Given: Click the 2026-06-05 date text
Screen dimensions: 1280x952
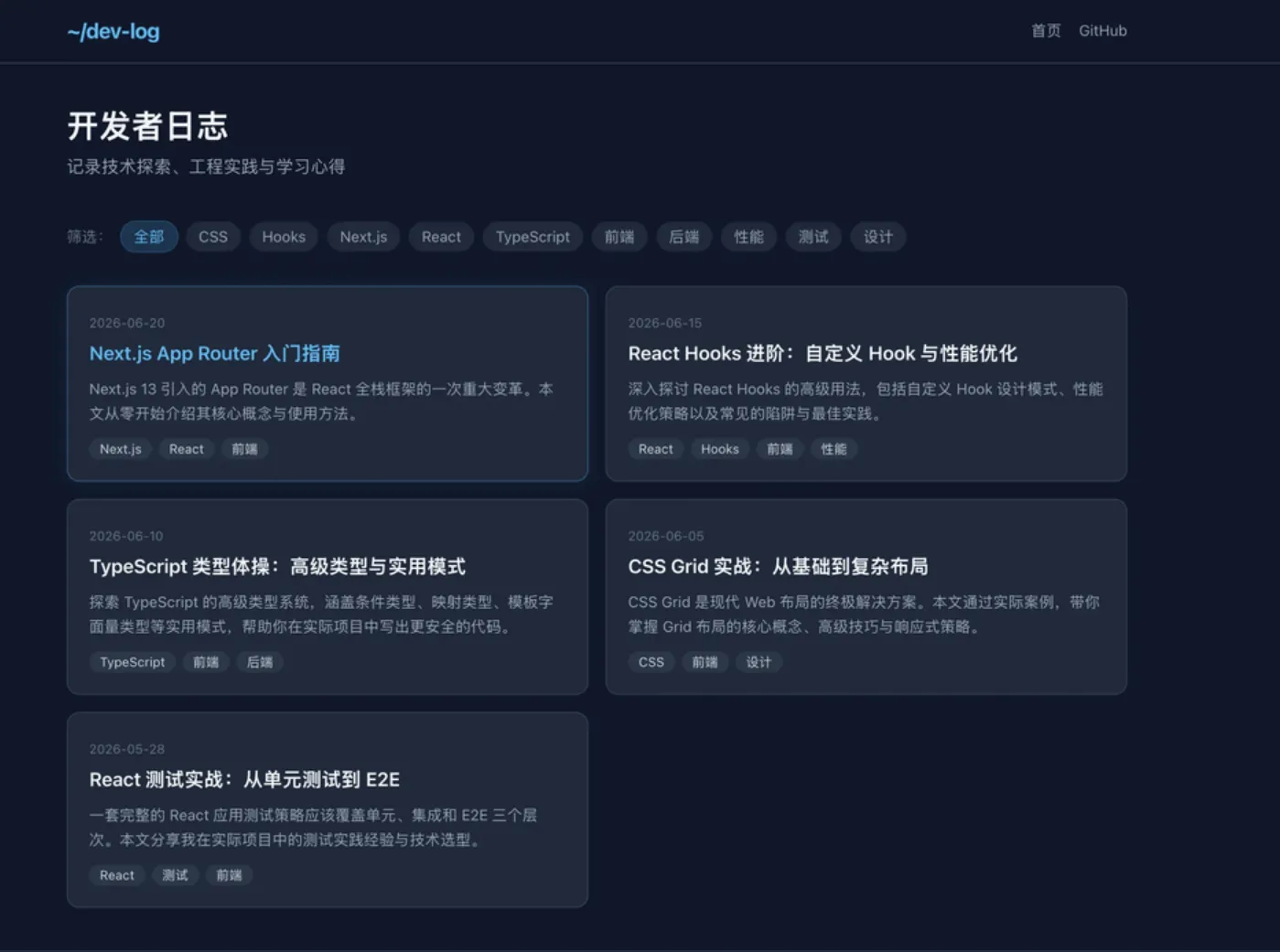Looking at the screenshot, I should (666, 536).
